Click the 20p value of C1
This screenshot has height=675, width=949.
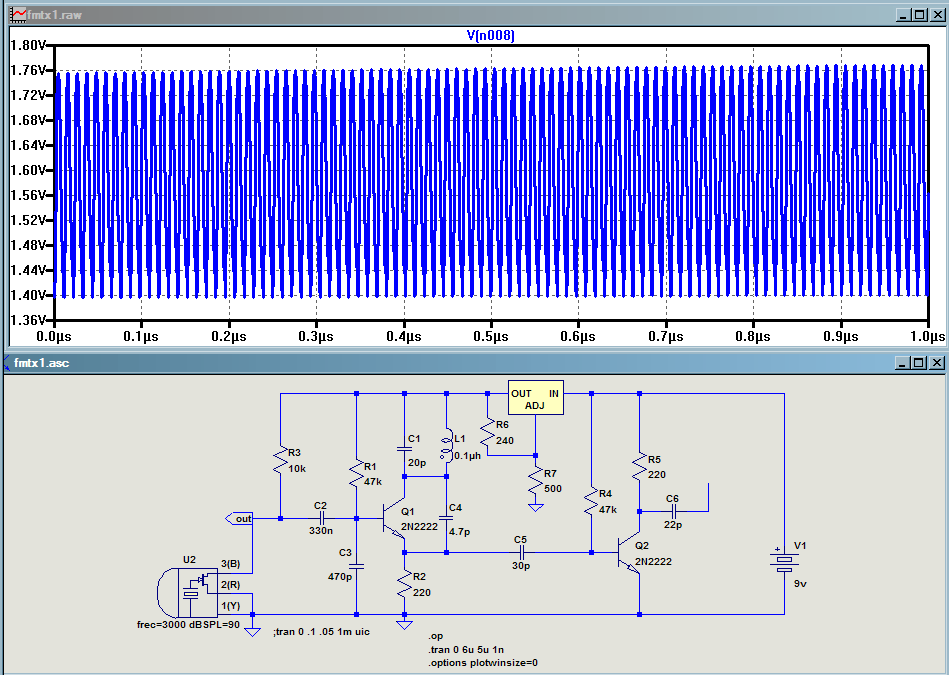pos(417,463)
